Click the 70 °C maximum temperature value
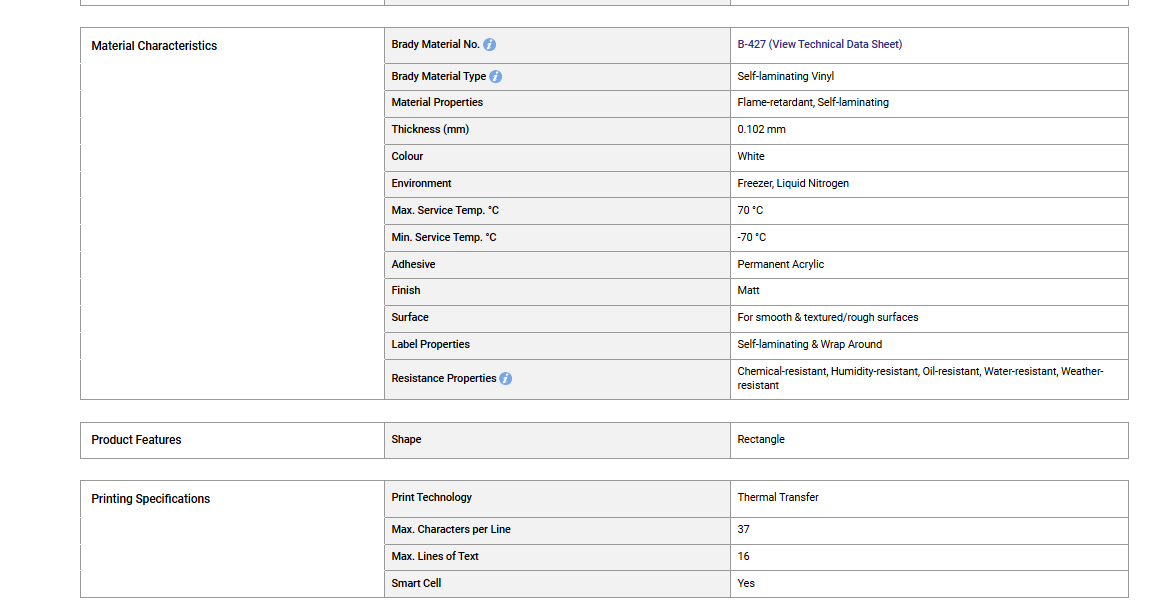This screenshot has width=1163, height=611. click(750, 211)
